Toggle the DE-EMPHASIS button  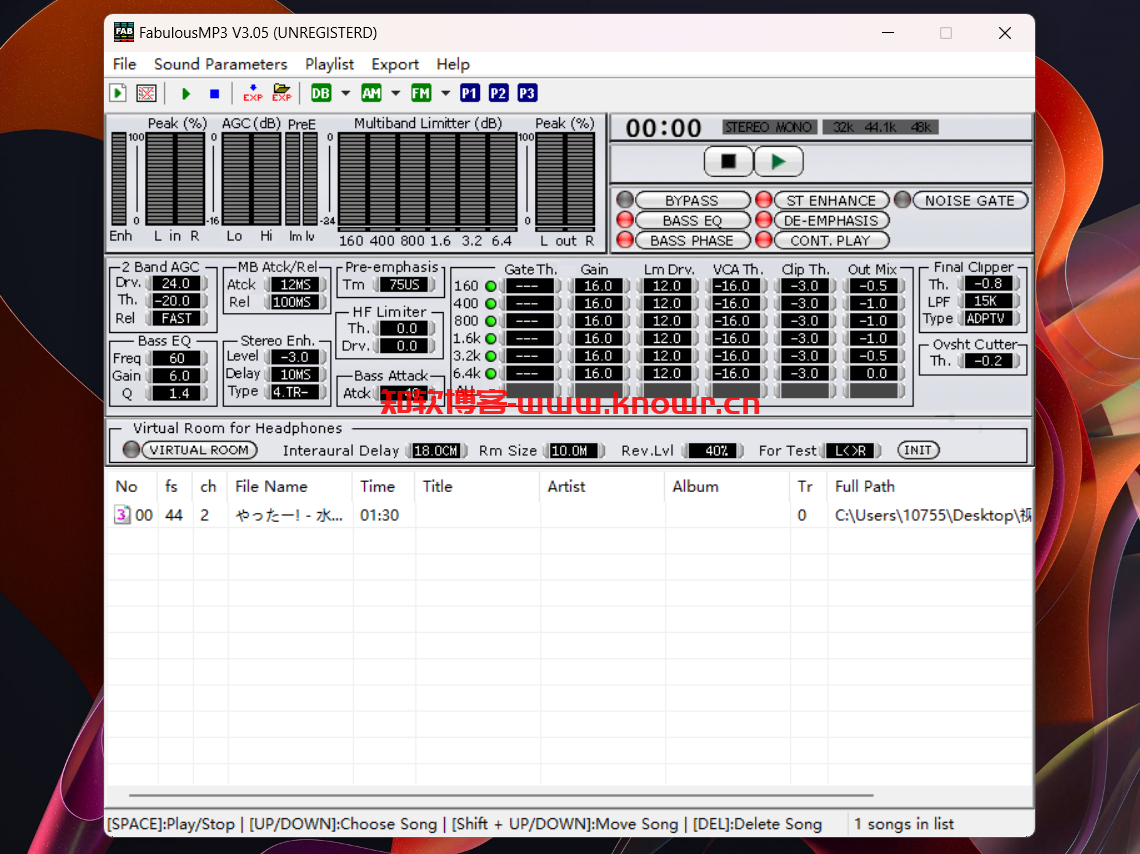click(831, 221)
